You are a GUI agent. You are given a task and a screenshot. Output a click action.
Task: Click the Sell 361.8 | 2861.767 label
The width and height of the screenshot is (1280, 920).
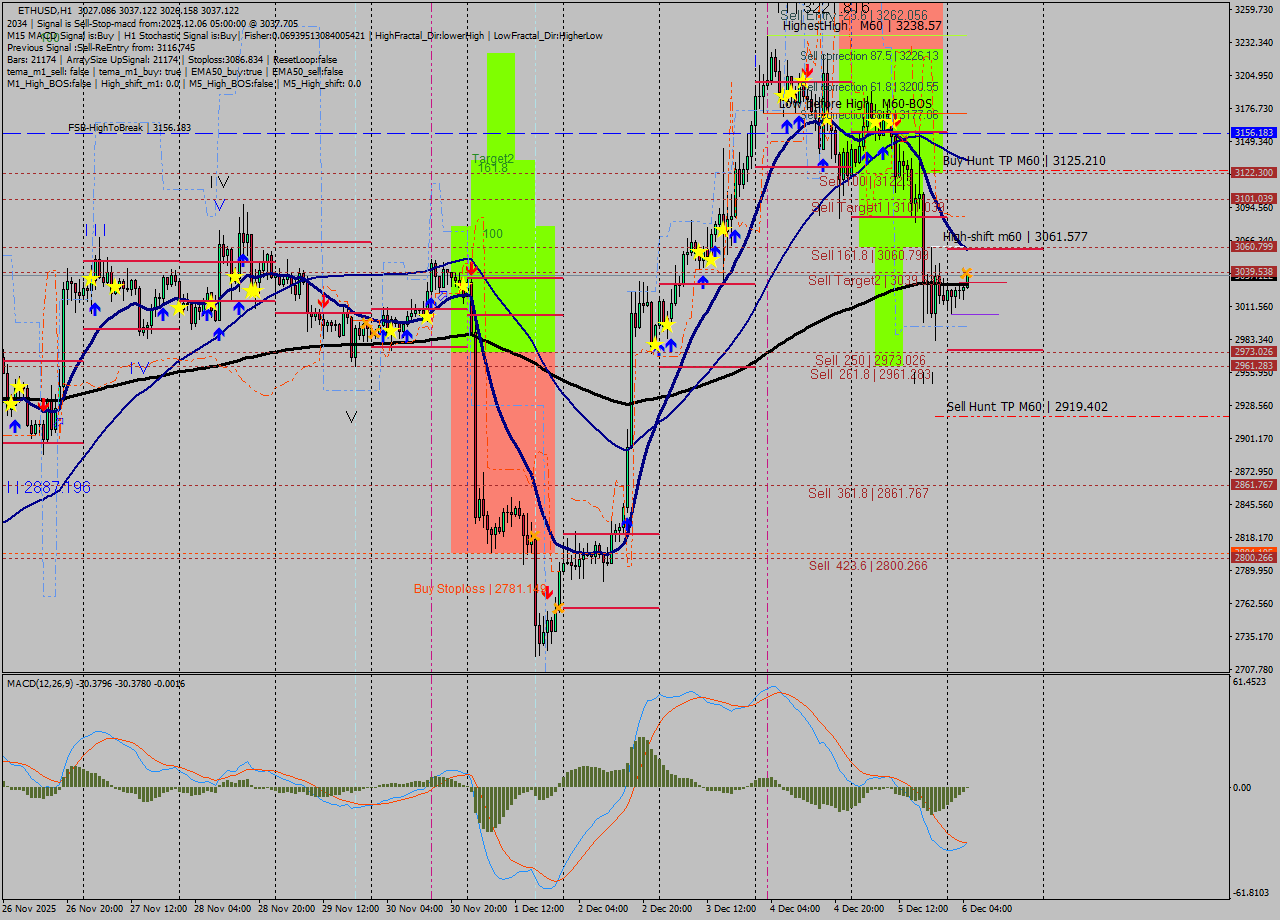click(x=868, y=493)
